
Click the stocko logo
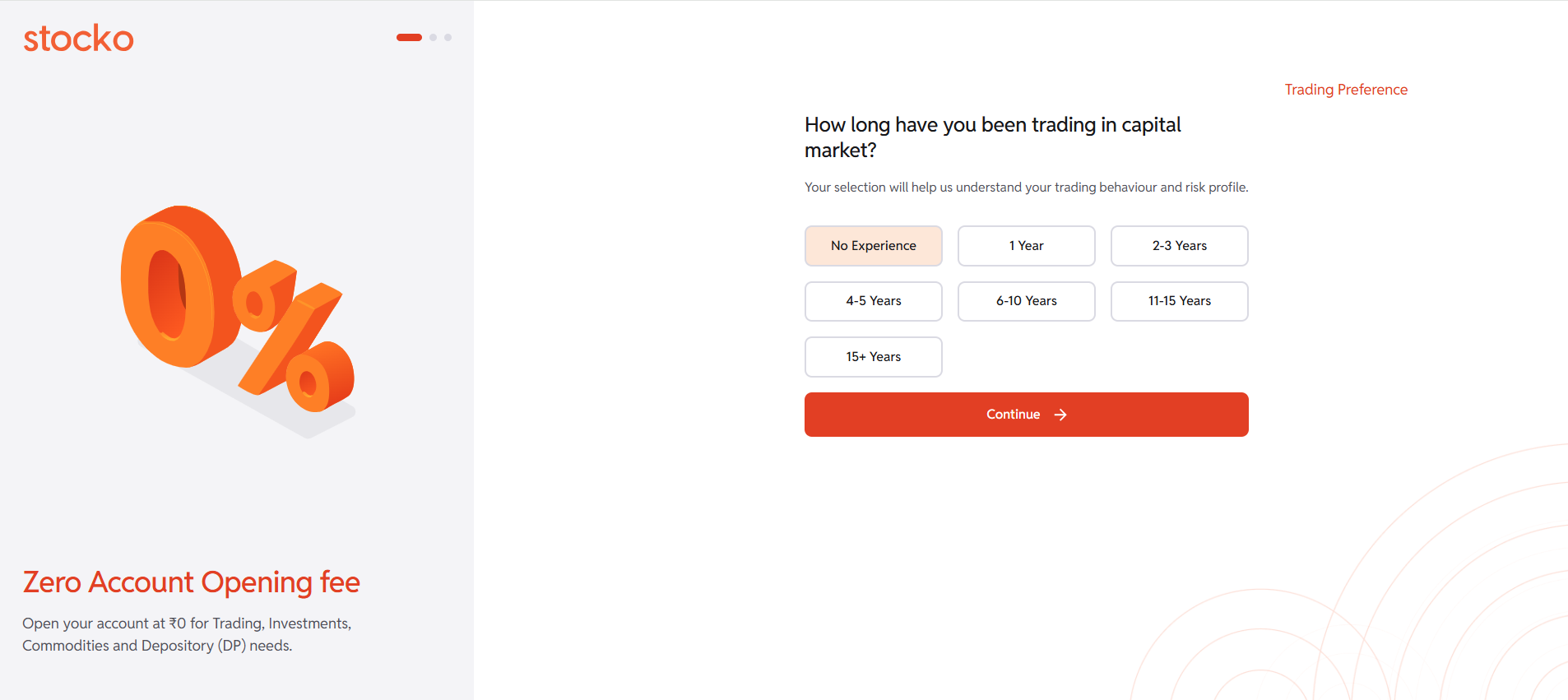(78, 39)
